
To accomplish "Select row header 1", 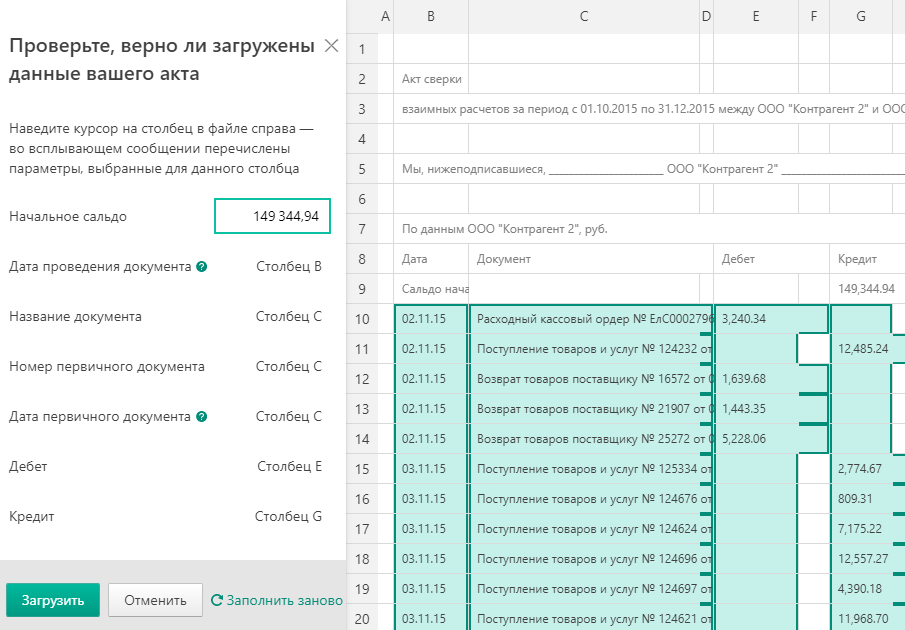I will (362, 49).
